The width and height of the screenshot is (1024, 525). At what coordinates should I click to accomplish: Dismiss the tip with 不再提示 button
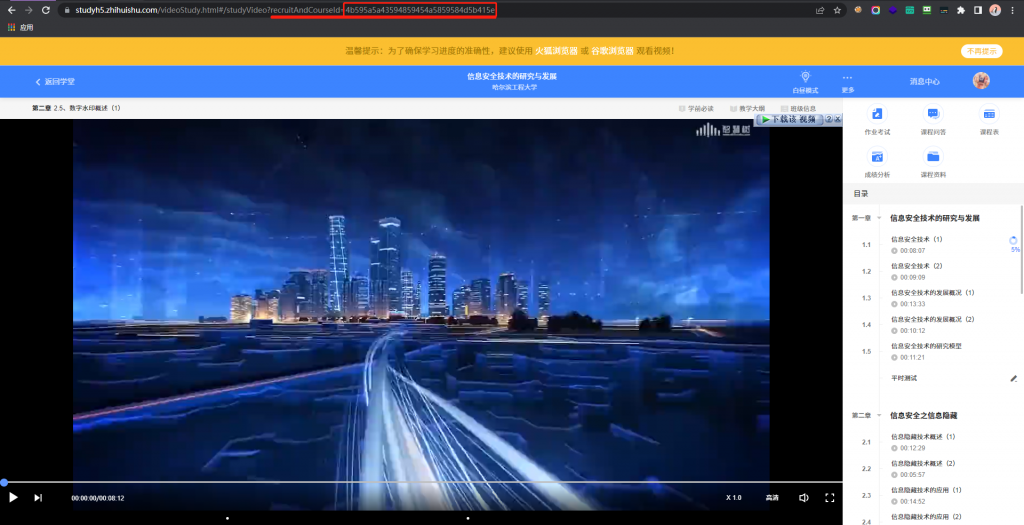tap(982, 51)
